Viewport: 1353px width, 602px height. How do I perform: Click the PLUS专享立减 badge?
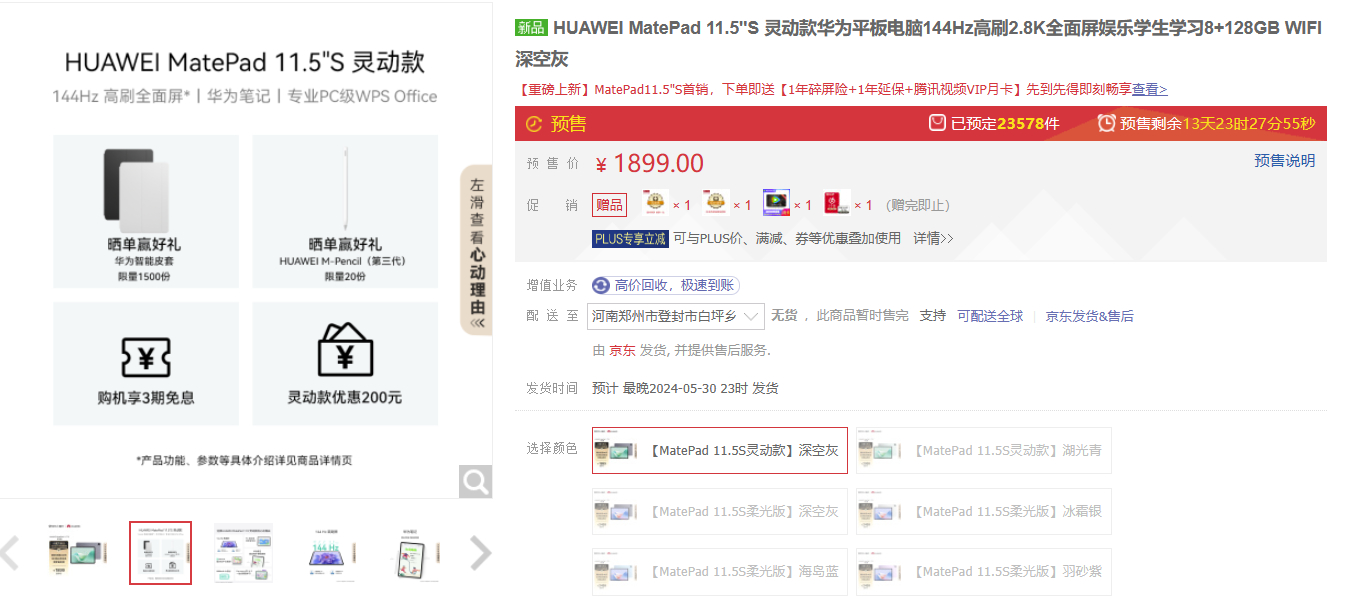629,239
